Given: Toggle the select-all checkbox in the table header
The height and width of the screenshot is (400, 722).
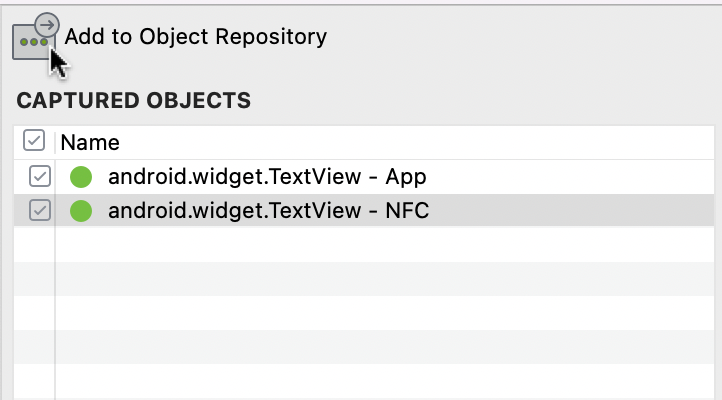Looking at the screenshot, I should [33, 141].
